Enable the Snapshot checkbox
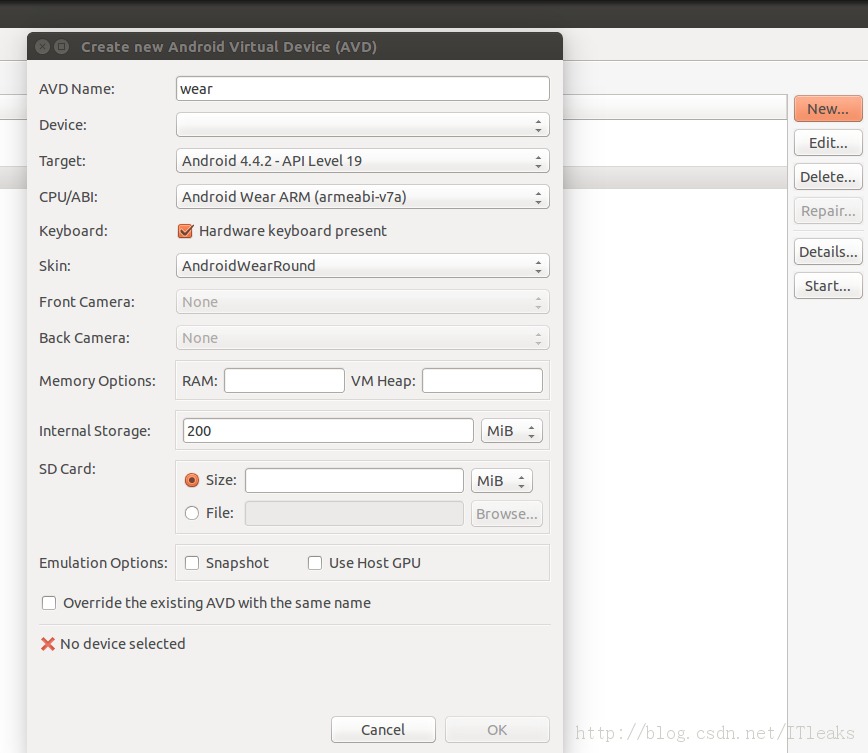The width and height of the screenshot is (868, 753). pos(192,563)
